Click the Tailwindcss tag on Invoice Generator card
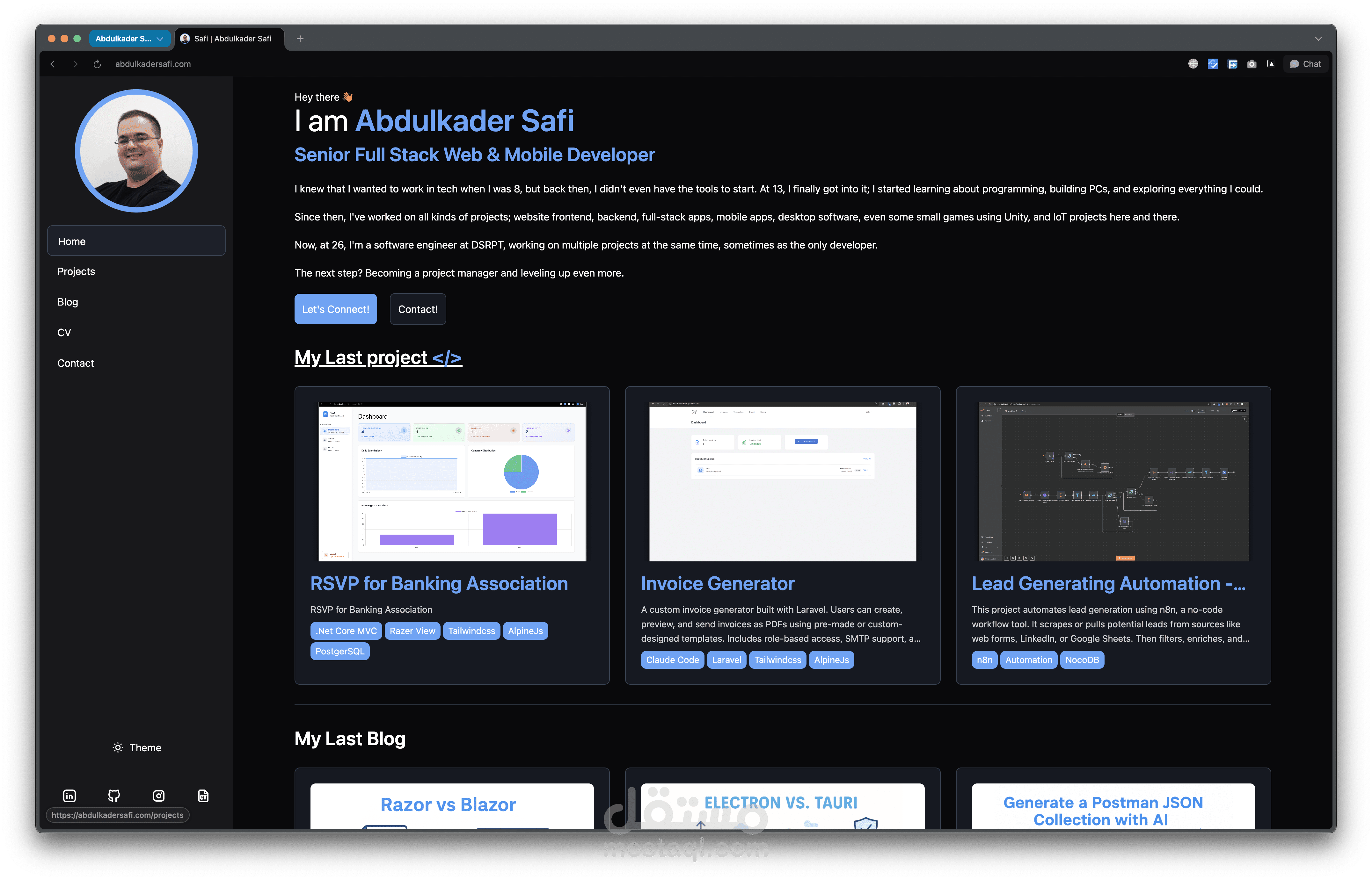1372x880 pixels. click(x=777, y=660)
